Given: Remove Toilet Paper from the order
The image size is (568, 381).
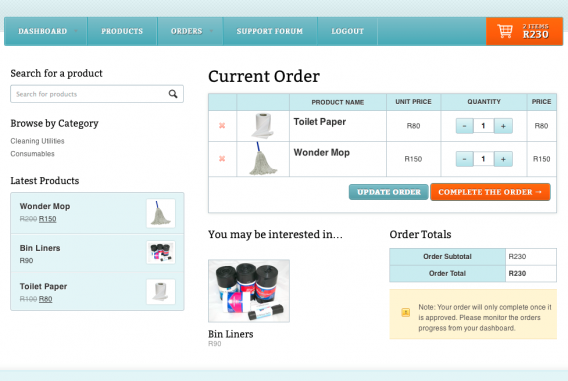Looking at the screenshot, I should tap(222, 126).
